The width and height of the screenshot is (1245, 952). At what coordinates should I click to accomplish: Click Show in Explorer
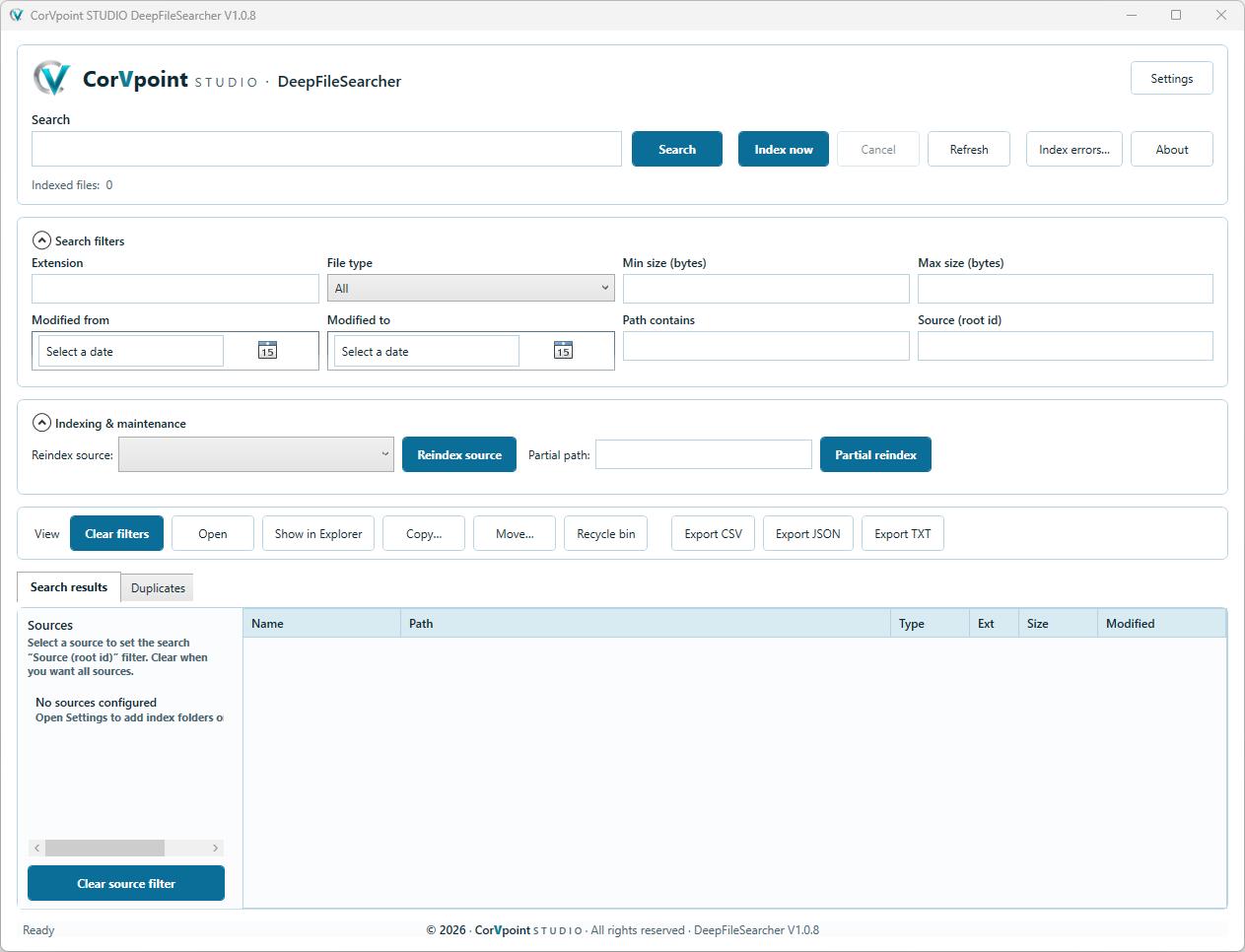(x=318, y=533)
